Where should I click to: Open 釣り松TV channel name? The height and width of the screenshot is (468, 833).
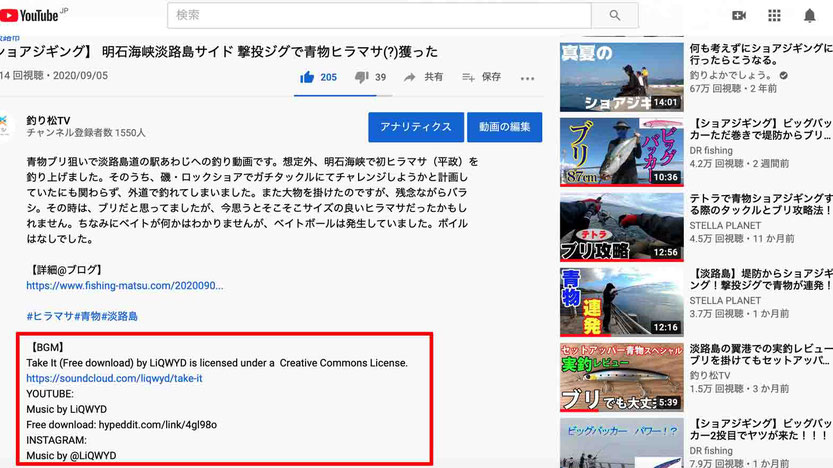pyautogui.click(x=48, y=121)
